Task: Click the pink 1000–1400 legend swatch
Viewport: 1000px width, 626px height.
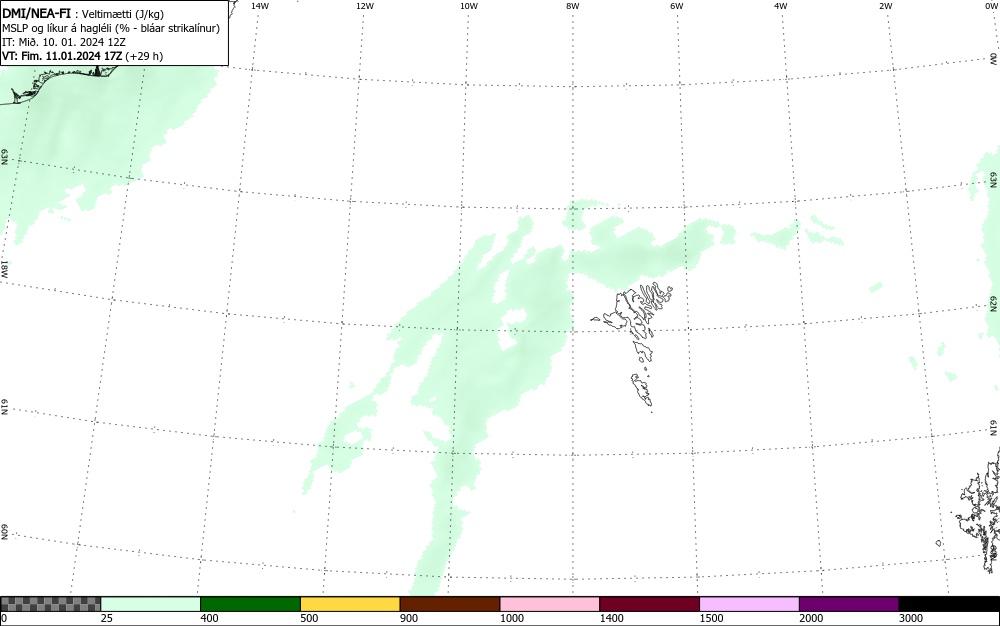Action: coord(550,604)
